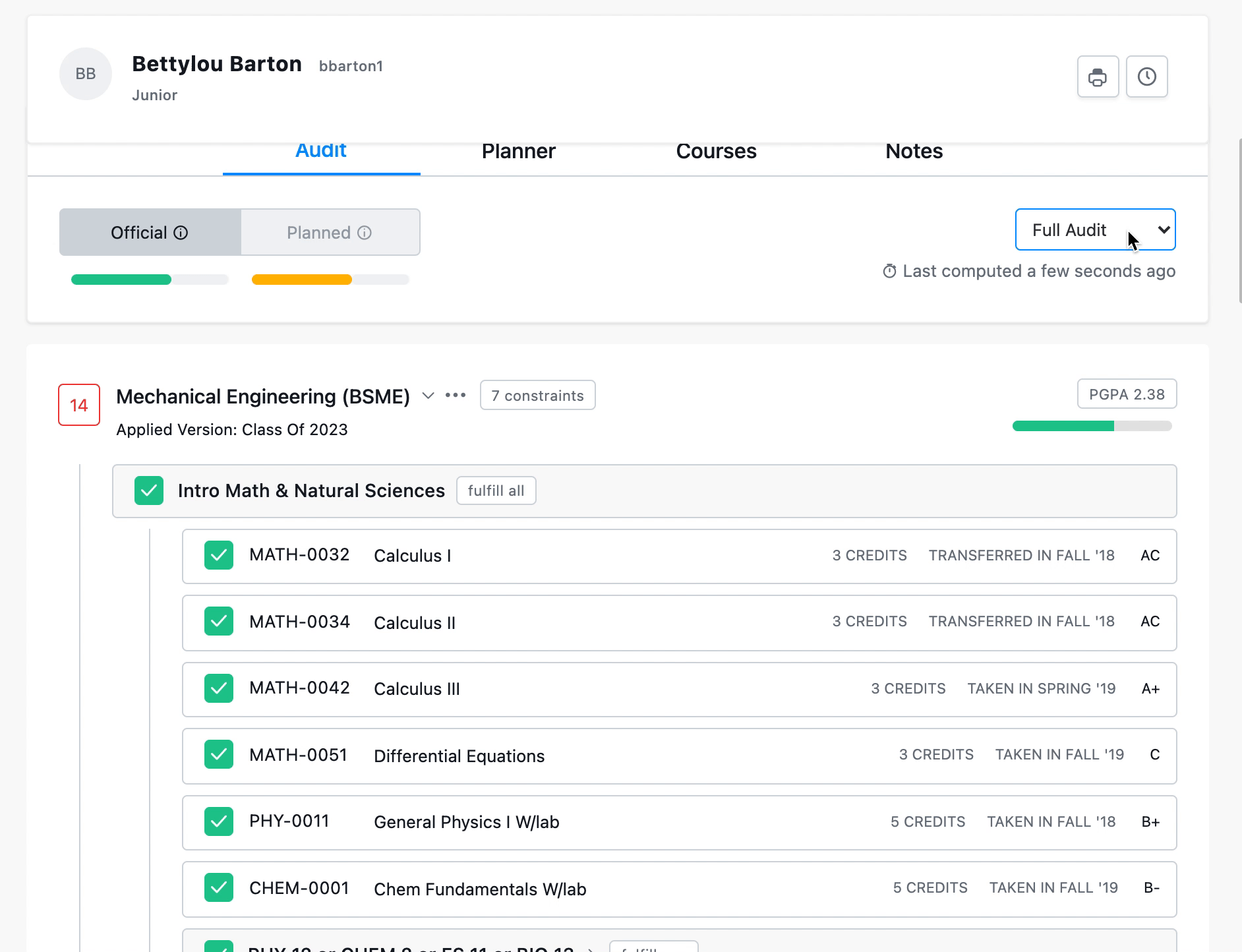Viewport: 1242px width, 952px height.
Task: Click the Official info icon
Action: 181,233
